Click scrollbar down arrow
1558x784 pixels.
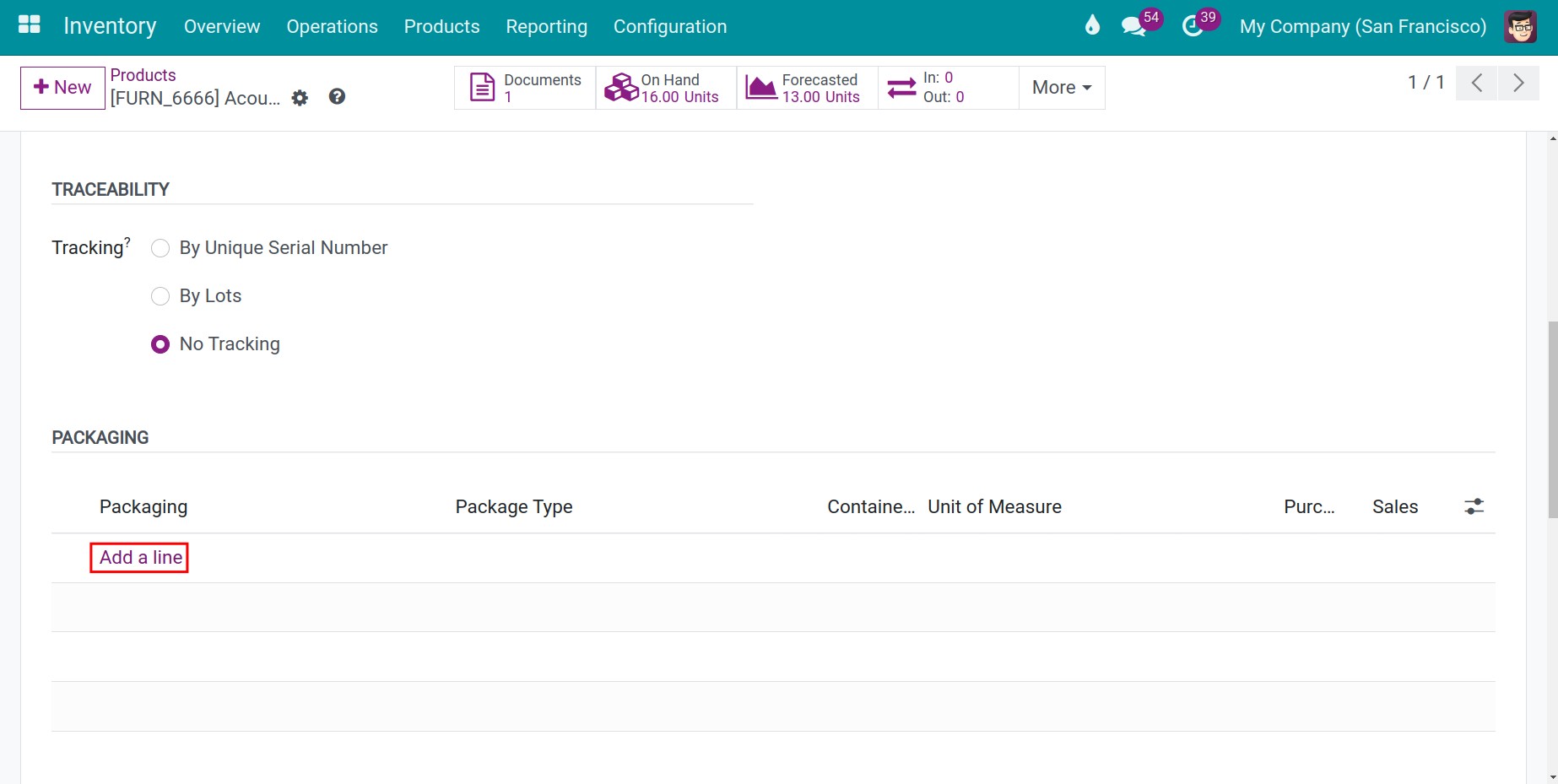pos(1553,777)
